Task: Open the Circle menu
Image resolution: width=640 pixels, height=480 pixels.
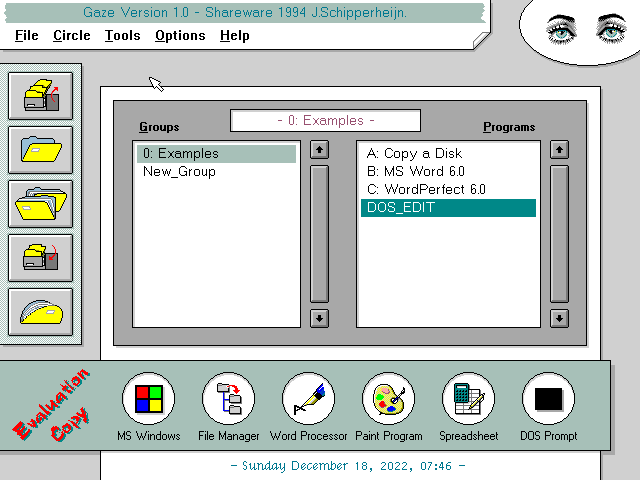Action: tap(72, 36)
